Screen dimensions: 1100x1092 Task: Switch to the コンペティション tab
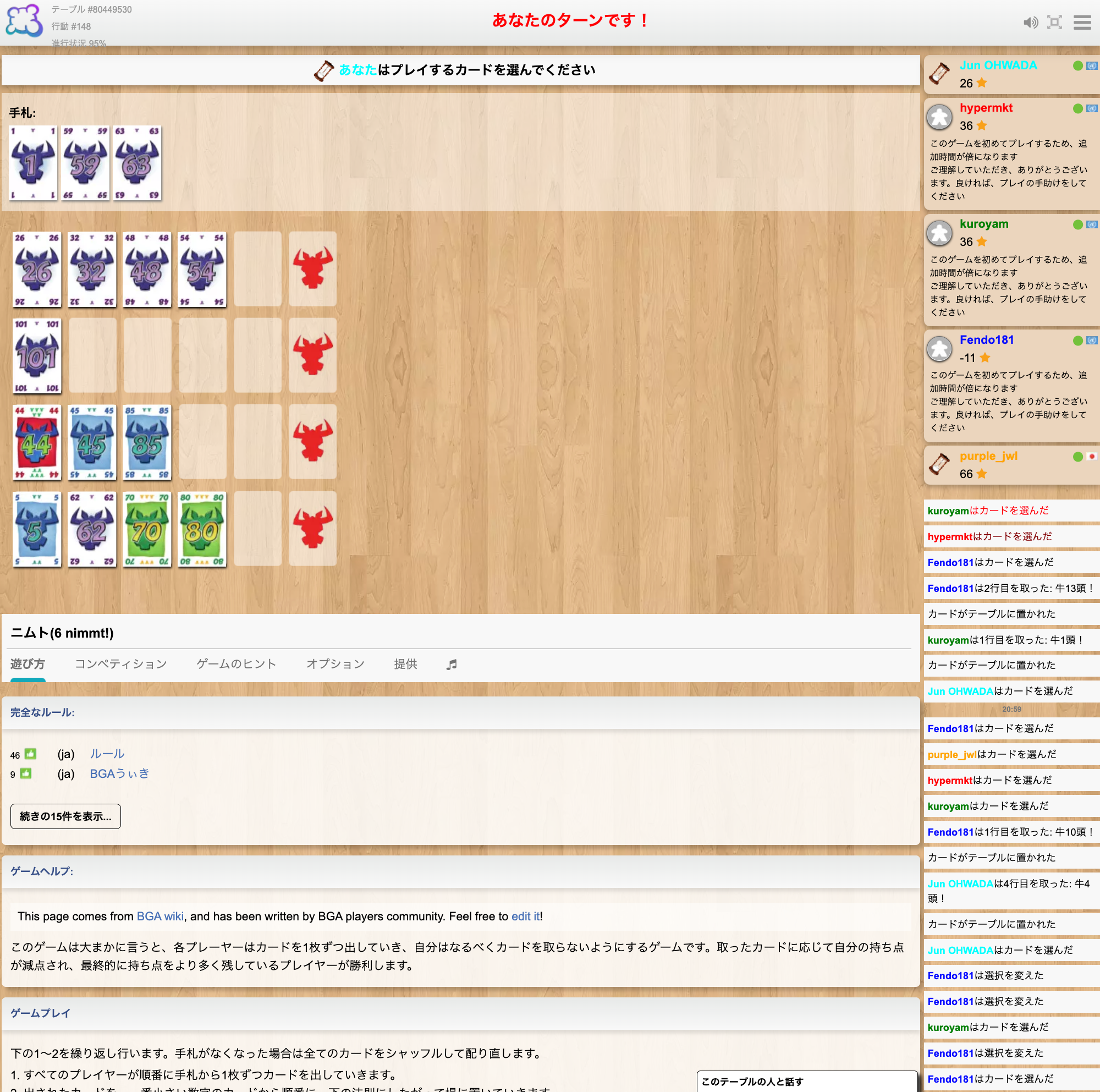[x=120, y=664]
